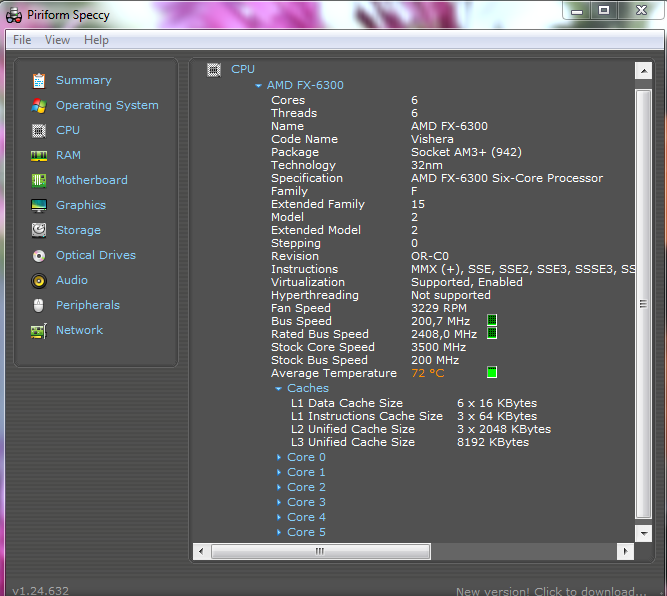Expand the Core 2 node
The image size is (667, 596).
coord(279,487)
